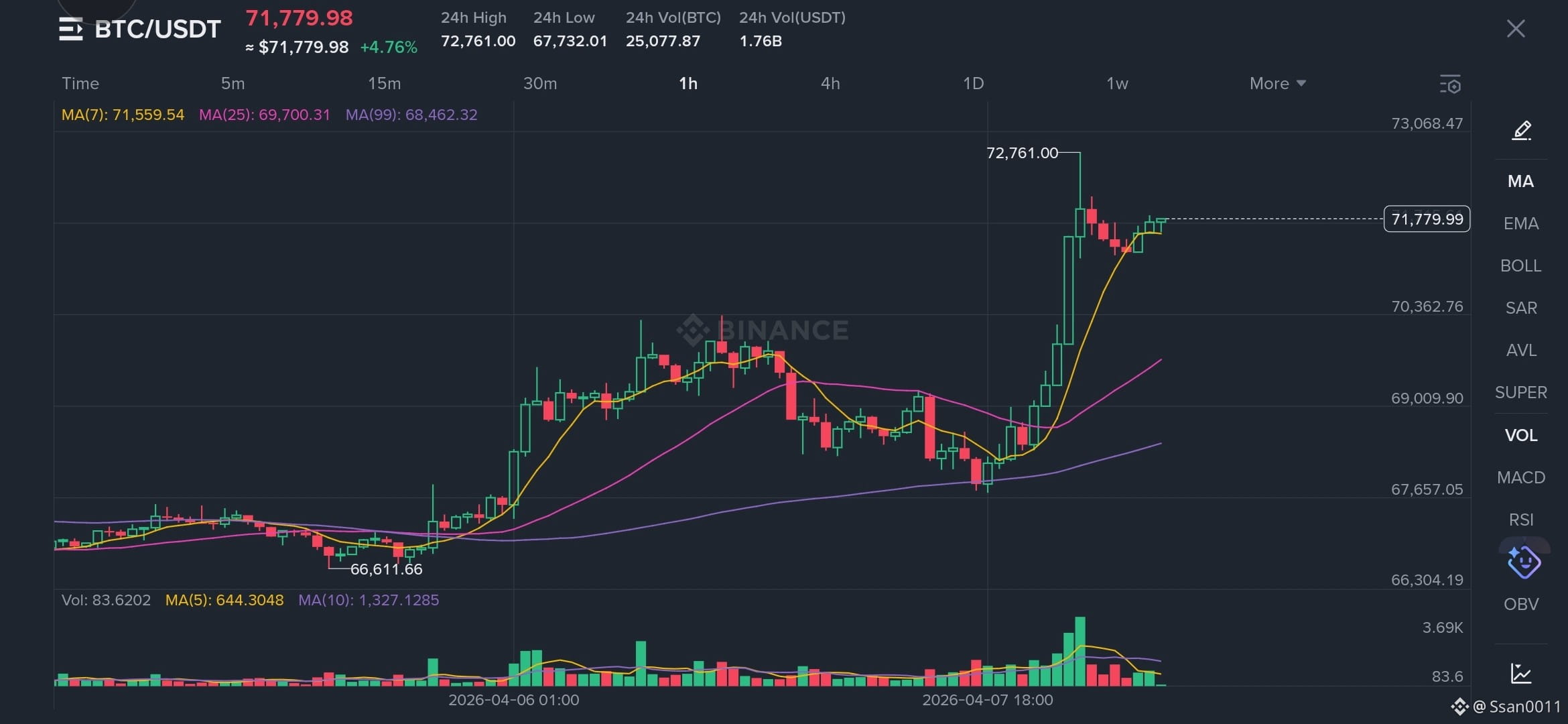
Task: Open BTC/USDT pair selector
Action: coord(157,29)
